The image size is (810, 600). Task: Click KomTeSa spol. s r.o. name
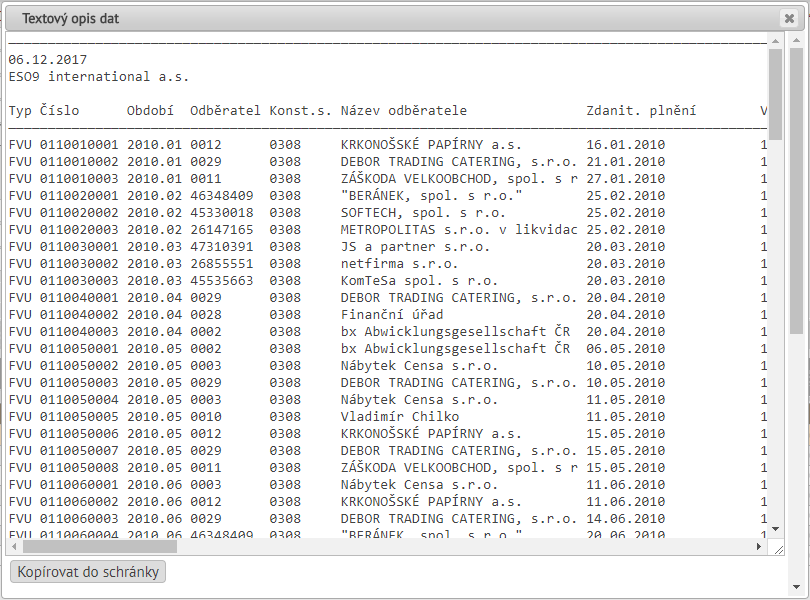tap(419, 281)
